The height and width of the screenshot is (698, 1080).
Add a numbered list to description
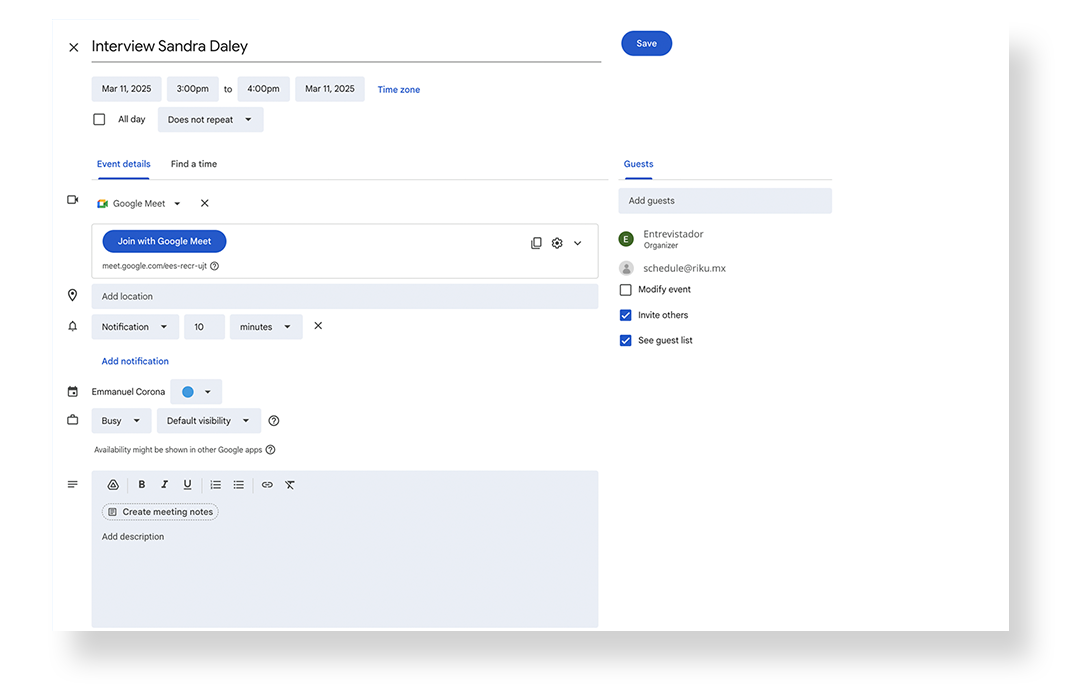point(215,485)
